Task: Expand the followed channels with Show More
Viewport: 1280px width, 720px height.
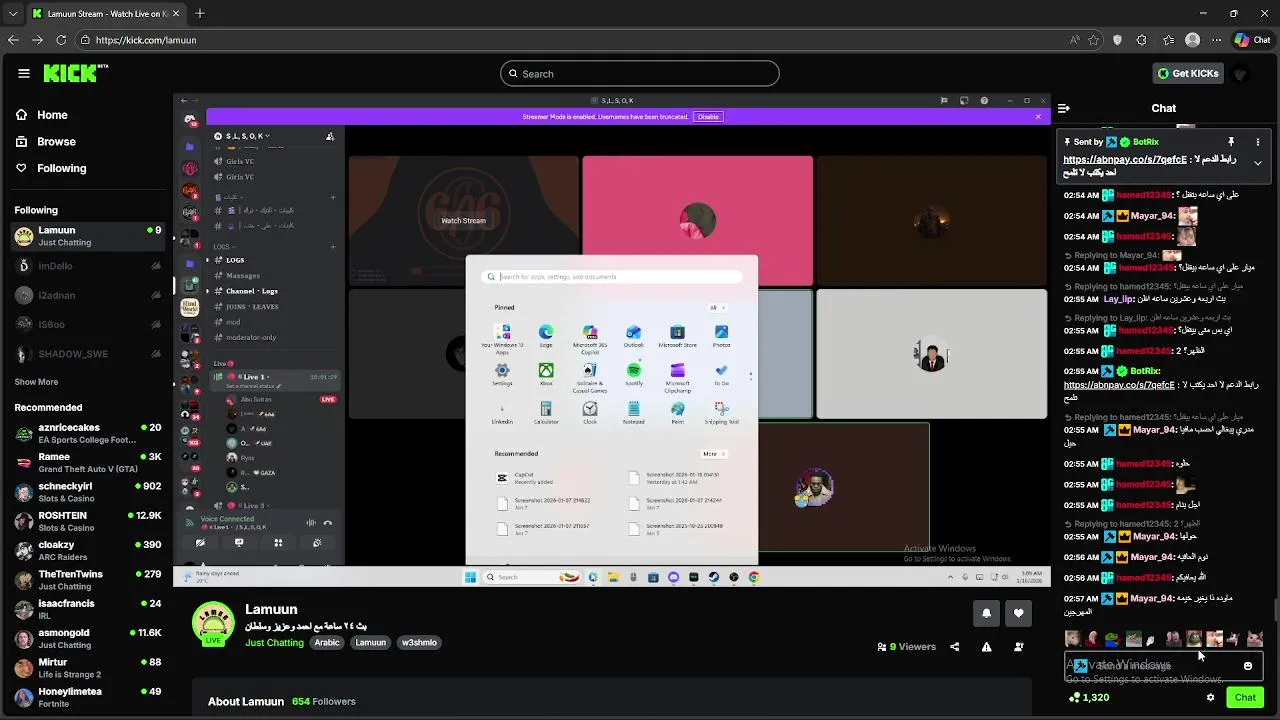Action: point(36,382)
